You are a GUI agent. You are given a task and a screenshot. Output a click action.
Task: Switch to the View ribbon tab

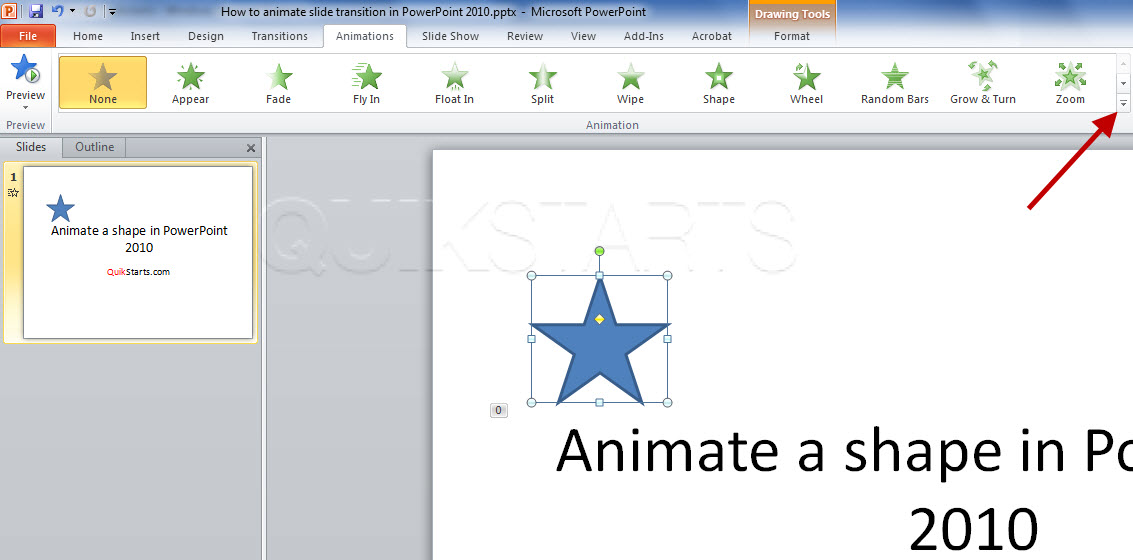583,36
